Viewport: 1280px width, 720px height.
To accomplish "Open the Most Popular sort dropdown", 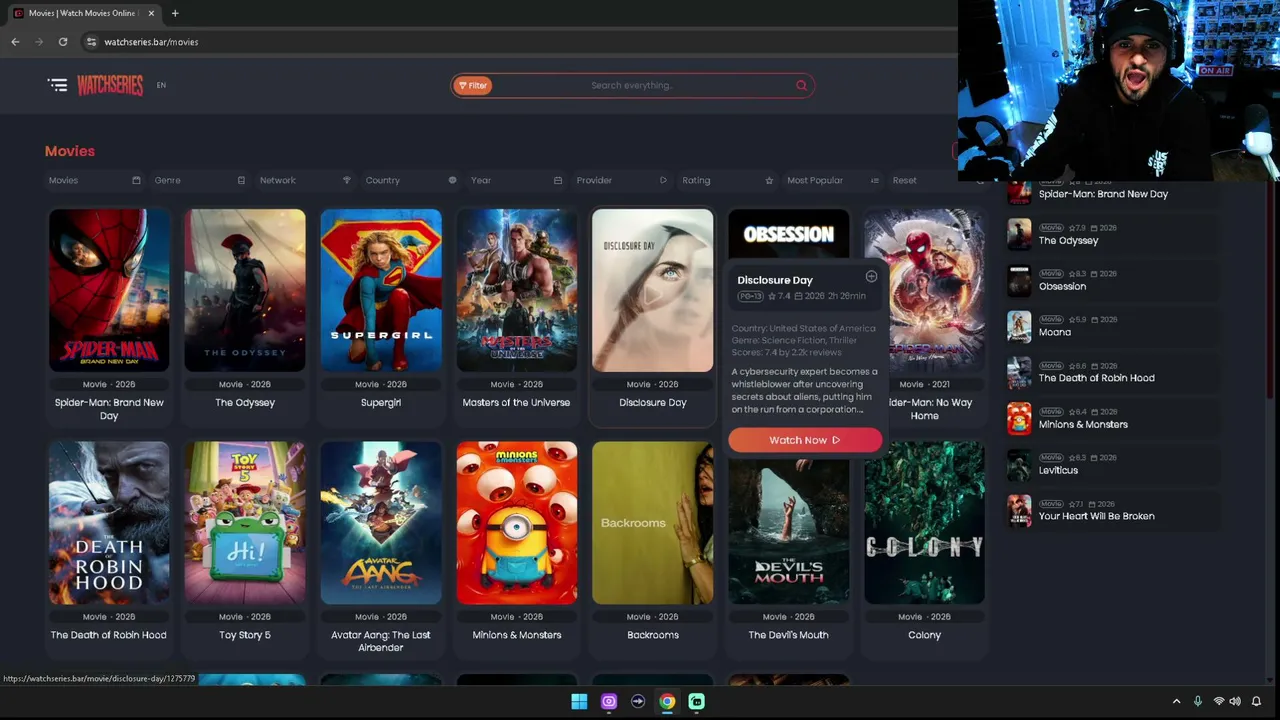I will (832, 180).
